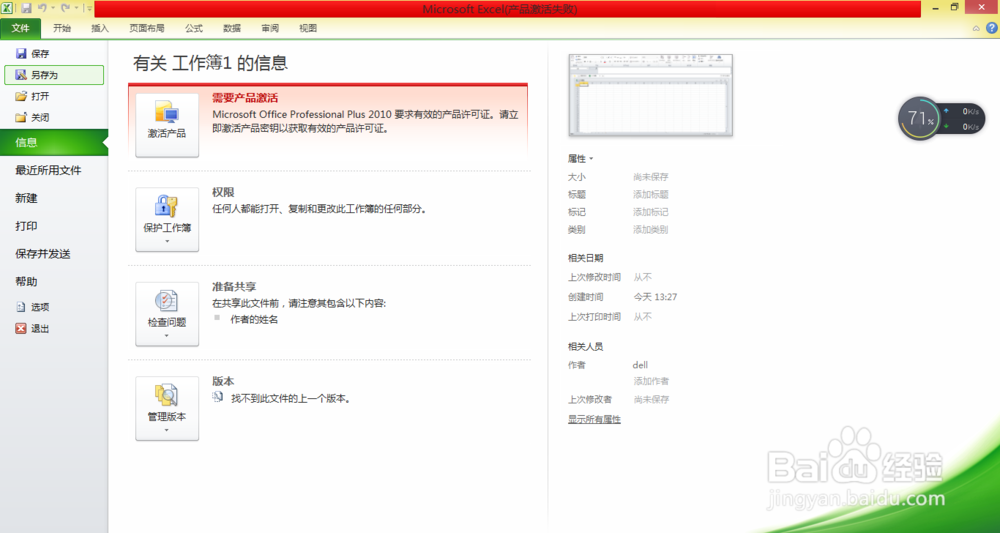Click the 需要产品激活 heading
This screenshot has height=533, width=1000.
coord(245,98)
